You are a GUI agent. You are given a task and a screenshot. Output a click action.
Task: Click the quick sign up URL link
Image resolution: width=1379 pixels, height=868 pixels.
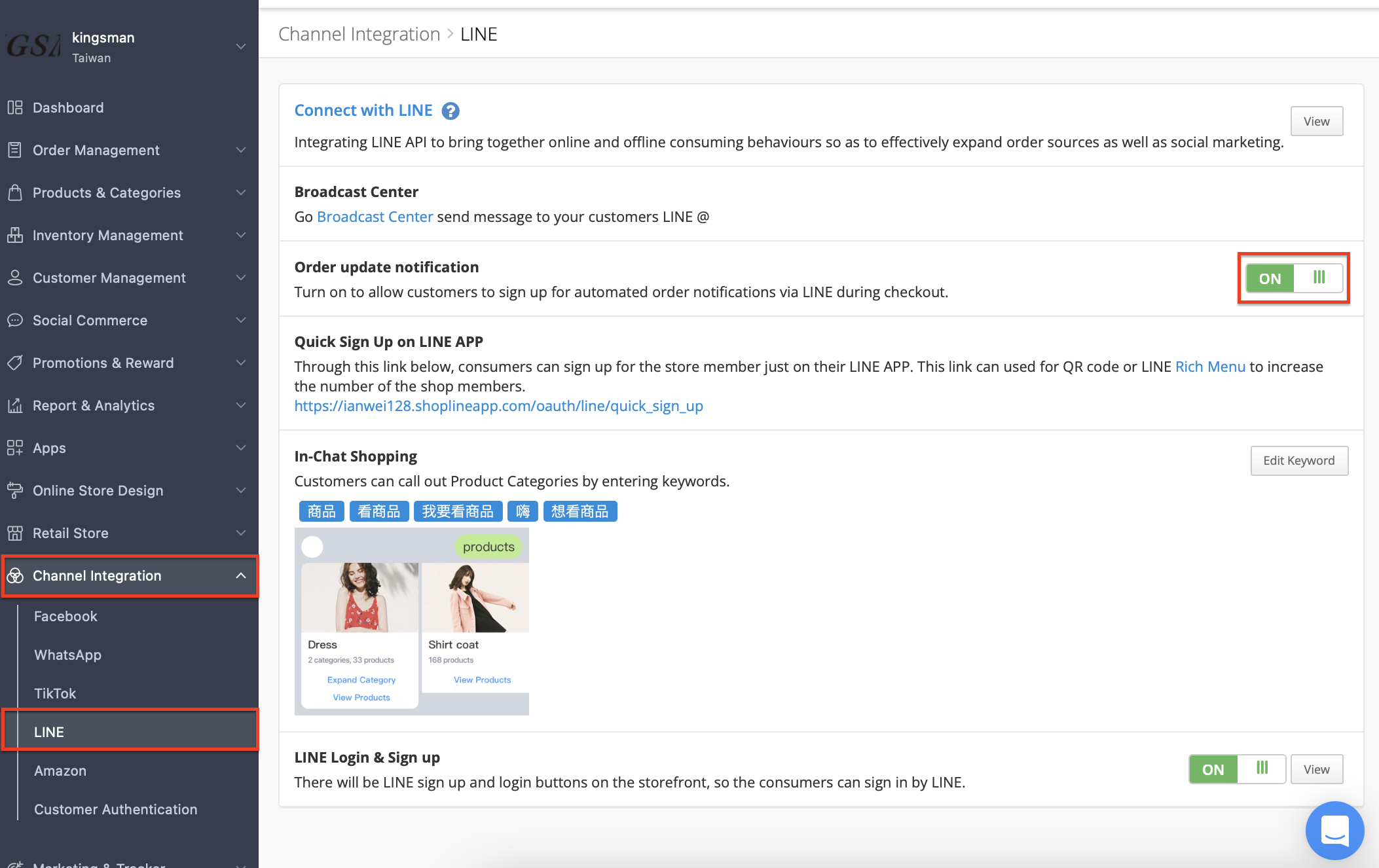click(x=498, y=406)
